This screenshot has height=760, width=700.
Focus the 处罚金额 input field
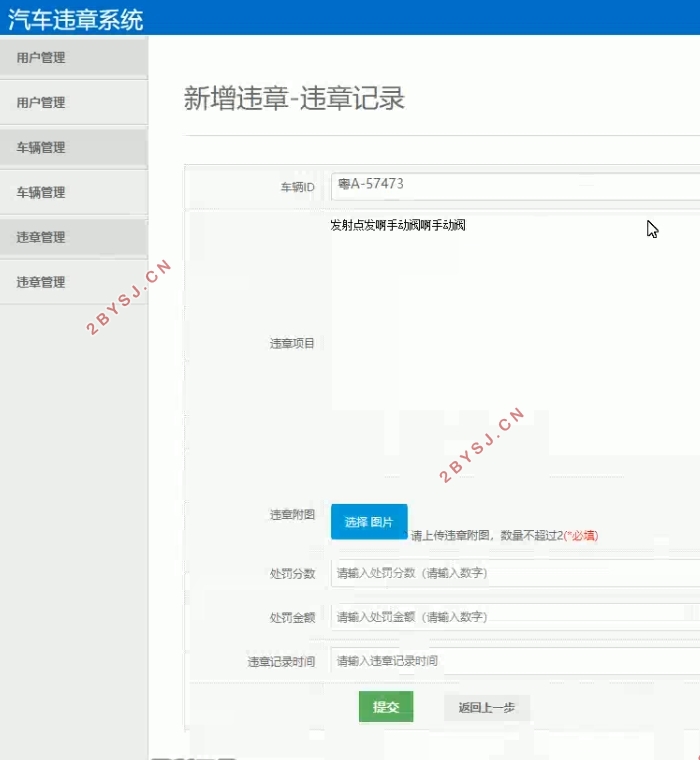(515, 617)
